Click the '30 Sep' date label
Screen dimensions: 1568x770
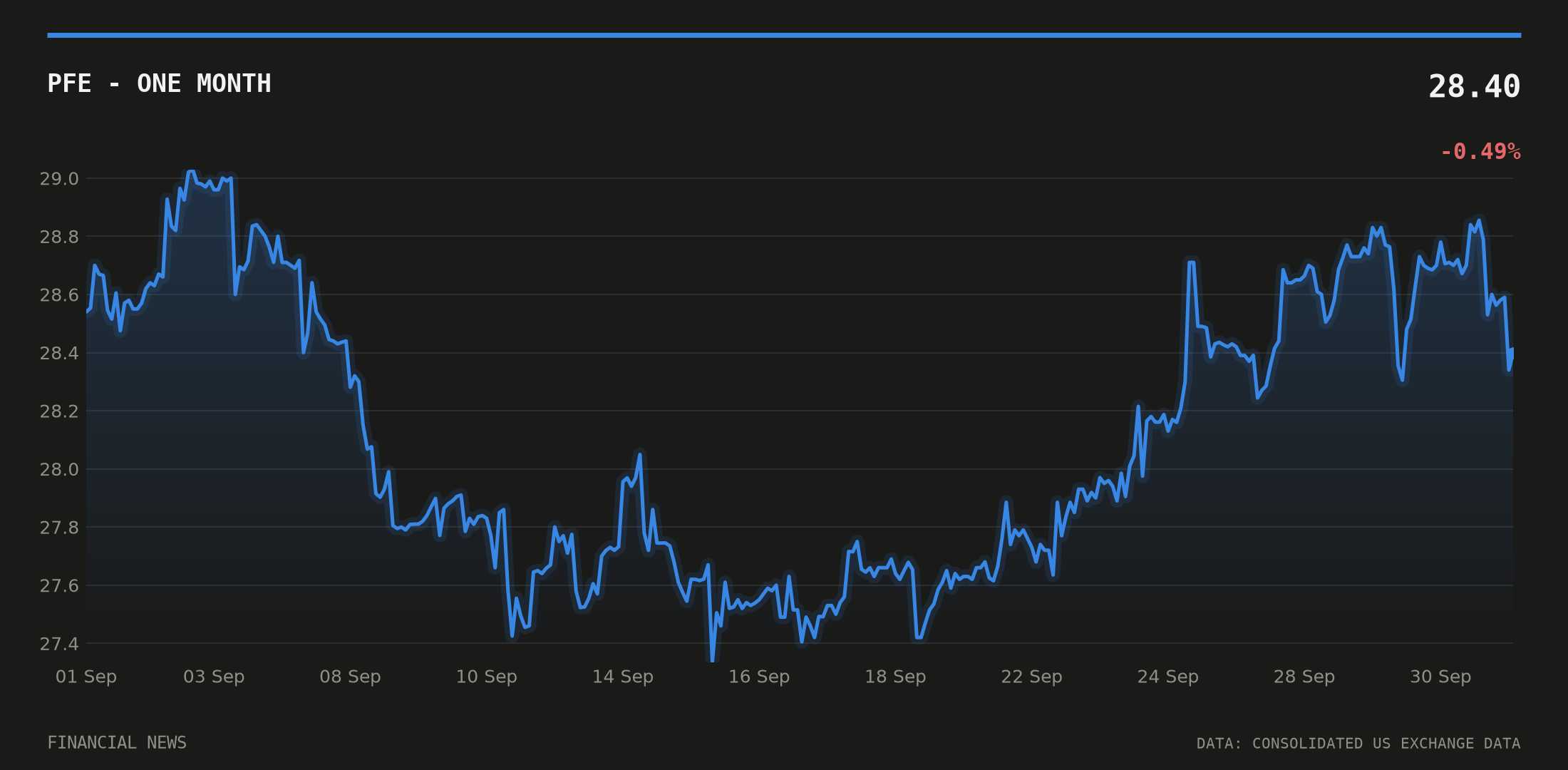[1440, 677]
